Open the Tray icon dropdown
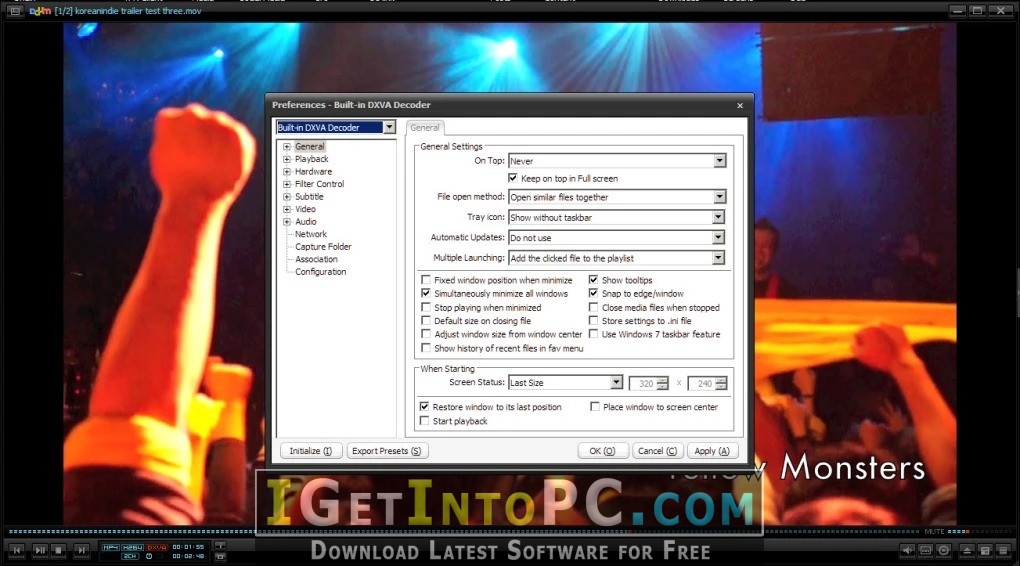This screenshot has width=1020, height=566. click(718, 217)
